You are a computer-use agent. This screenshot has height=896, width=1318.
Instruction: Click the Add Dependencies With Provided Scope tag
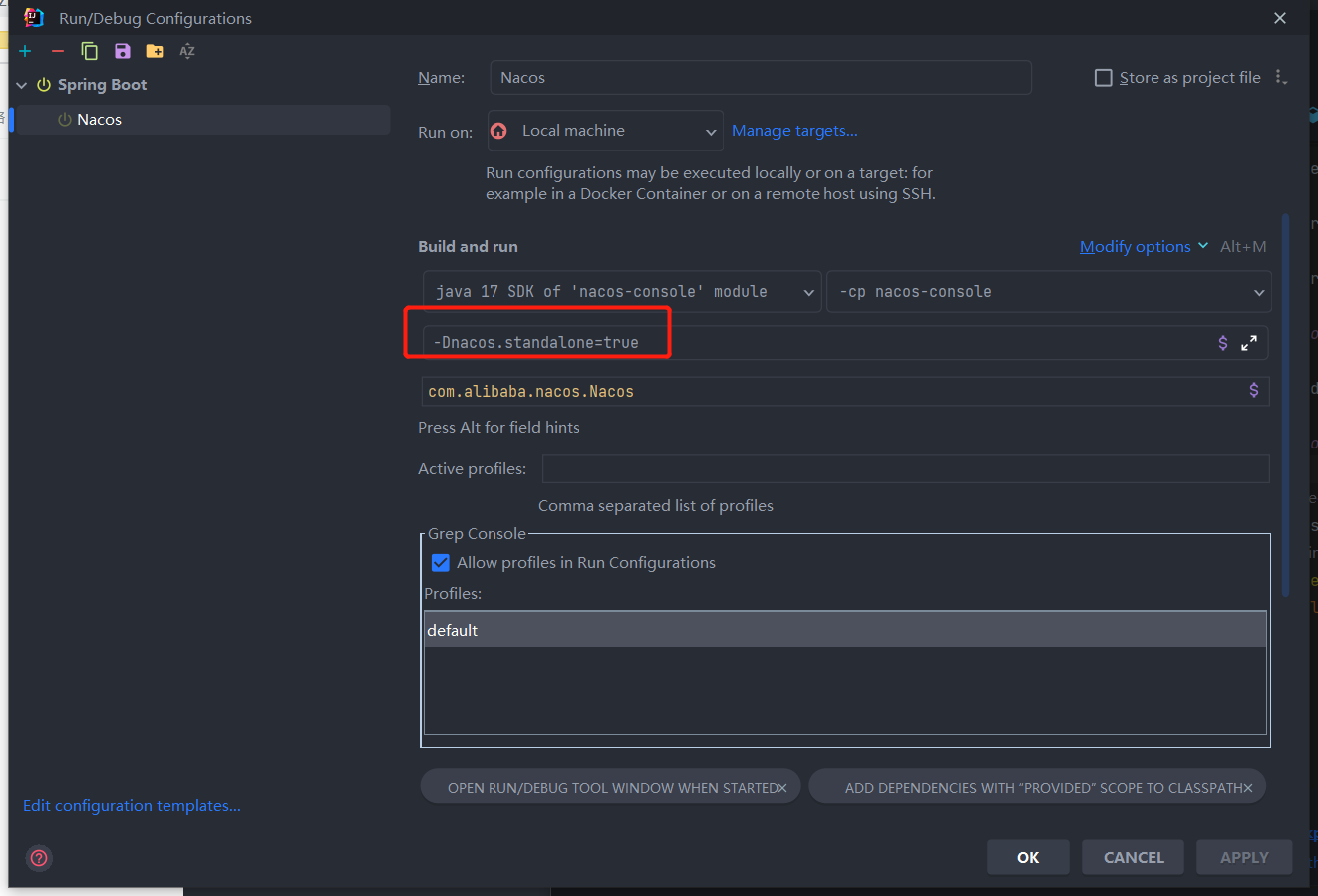tap(1037, 787)
